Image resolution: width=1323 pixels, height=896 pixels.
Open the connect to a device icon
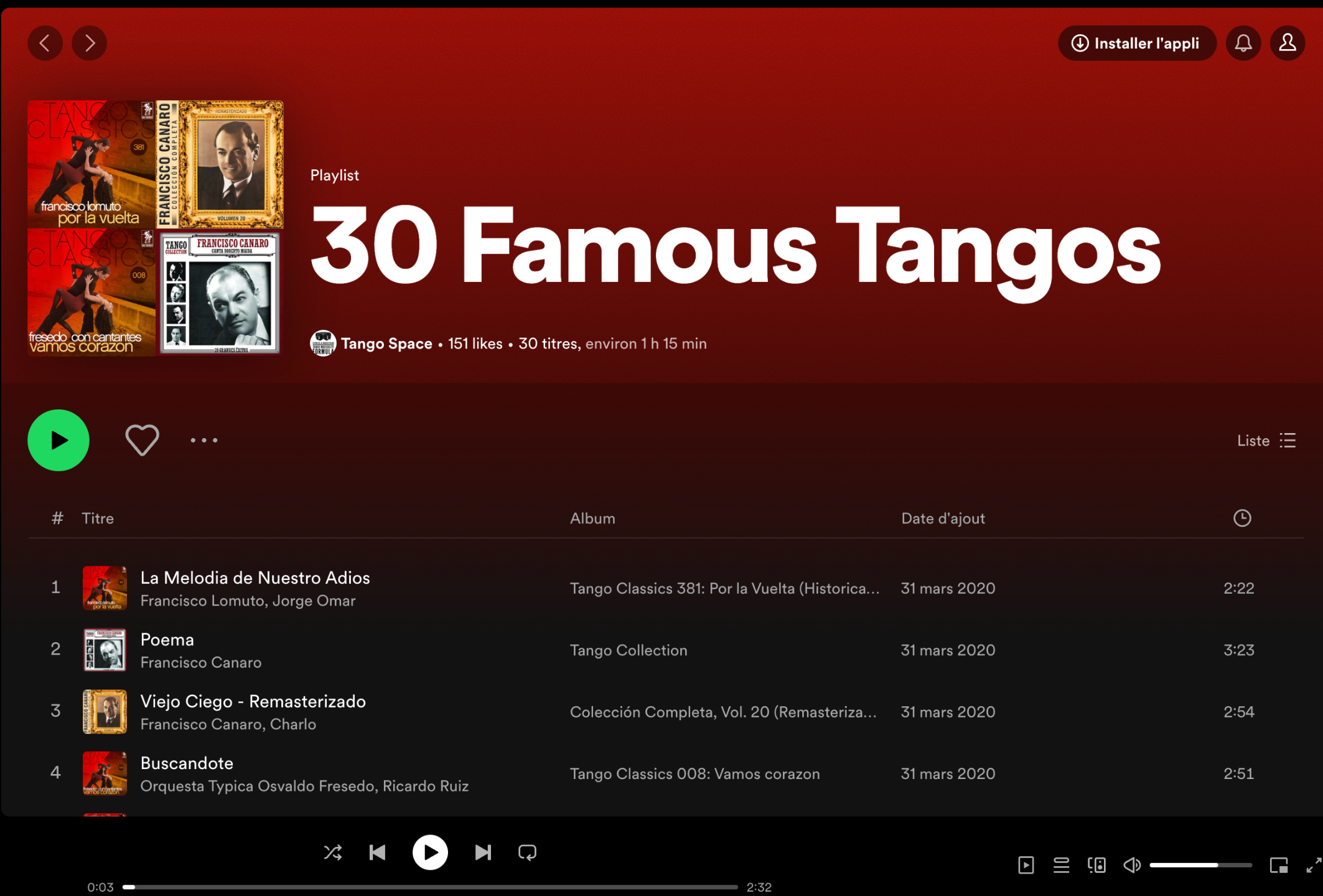point(1096,865)
